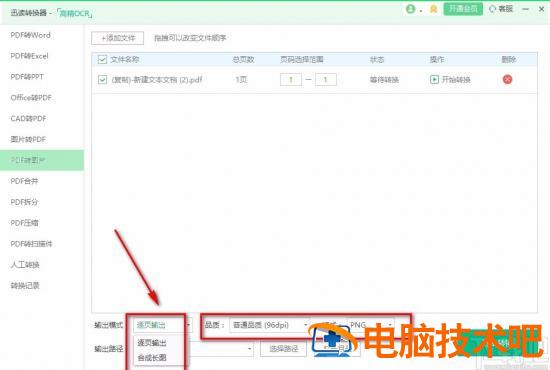This screenshot has height=370, width=550.
Task: Select PDF转PPT in sidebar
Action: pyautogui.click(x=27, y=76)
